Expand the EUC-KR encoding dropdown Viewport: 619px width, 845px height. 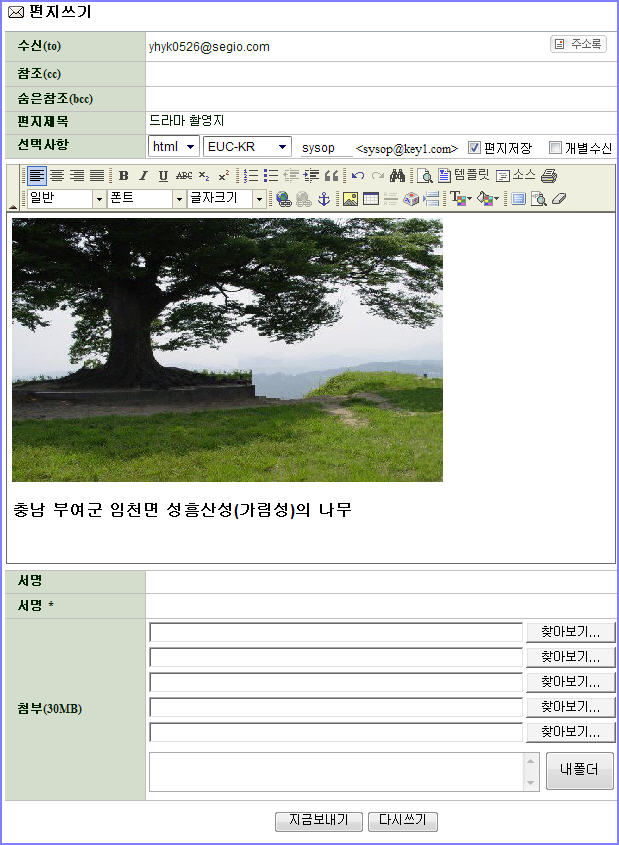coord(247,147)
